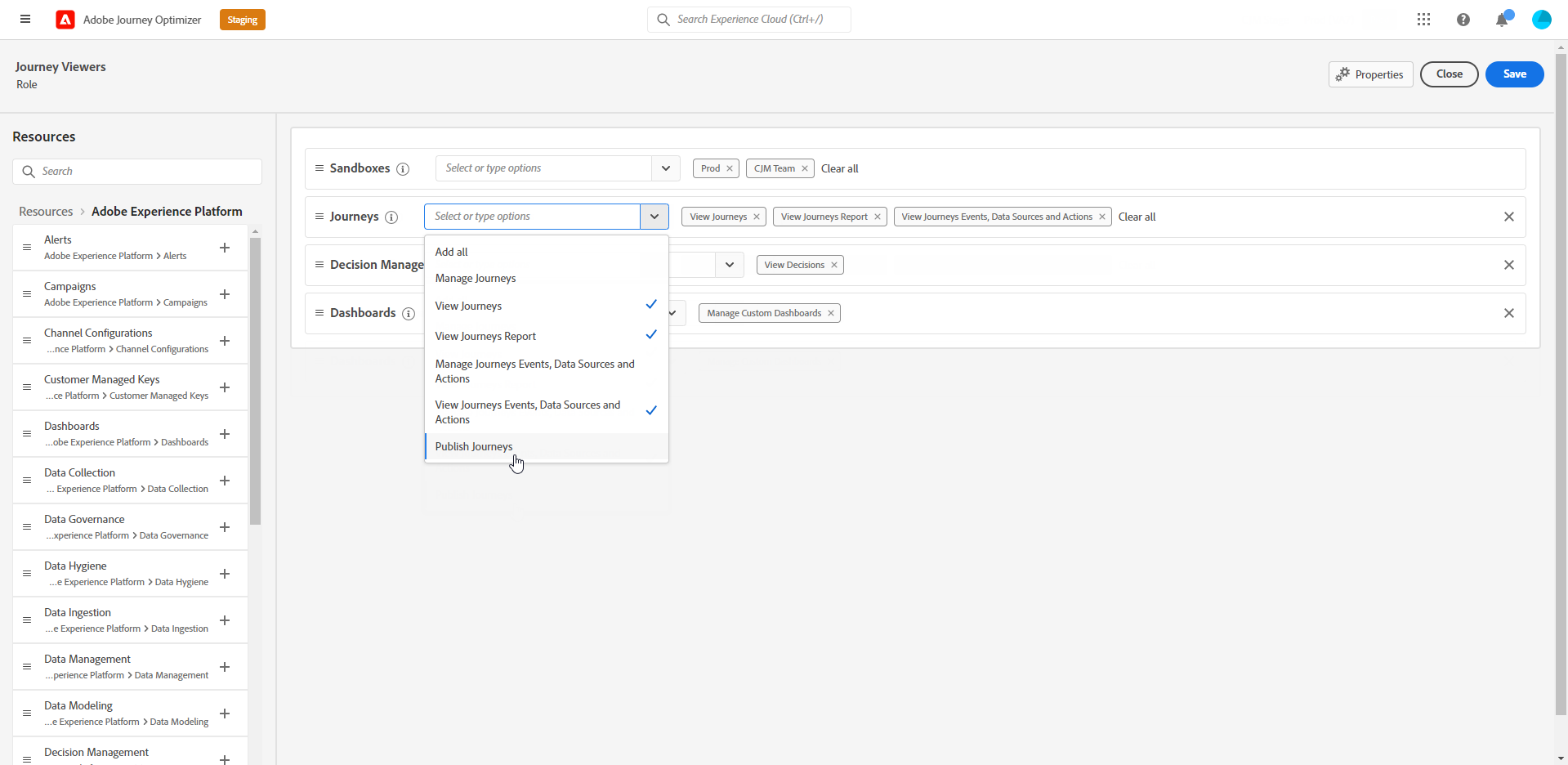The height and width of the screenshot is (765, 1568).
Task: Remove the Dashboards row with X icon
Action: [1508, 313]
